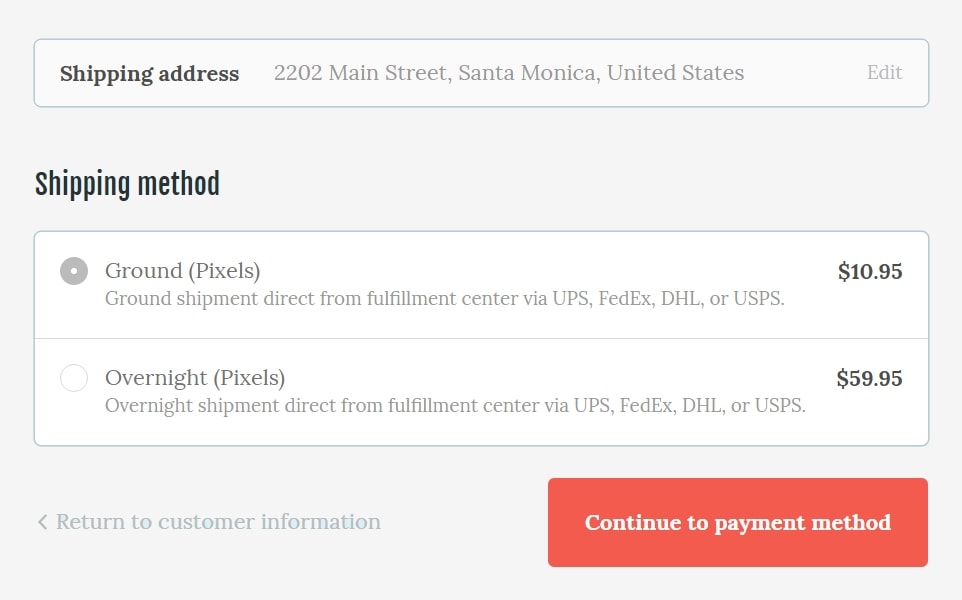Click the Shipping method heading

pos(127,184)
